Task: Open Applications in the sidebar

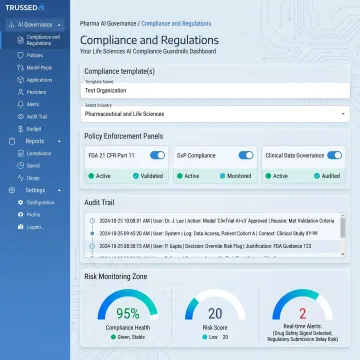Action: tap(39, 80)
